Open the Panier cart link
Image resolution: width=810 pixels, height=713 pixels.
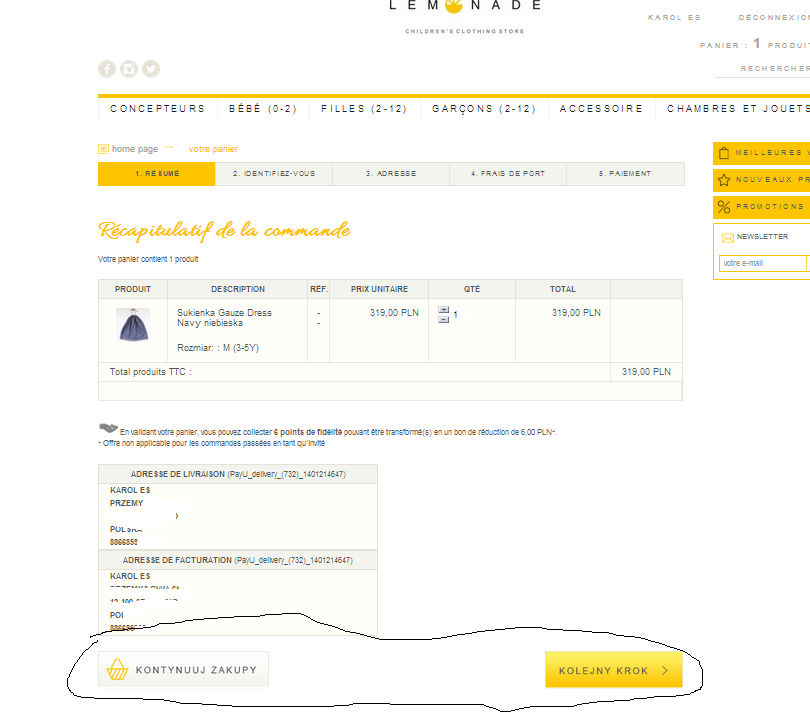click(x=755, y=44)
